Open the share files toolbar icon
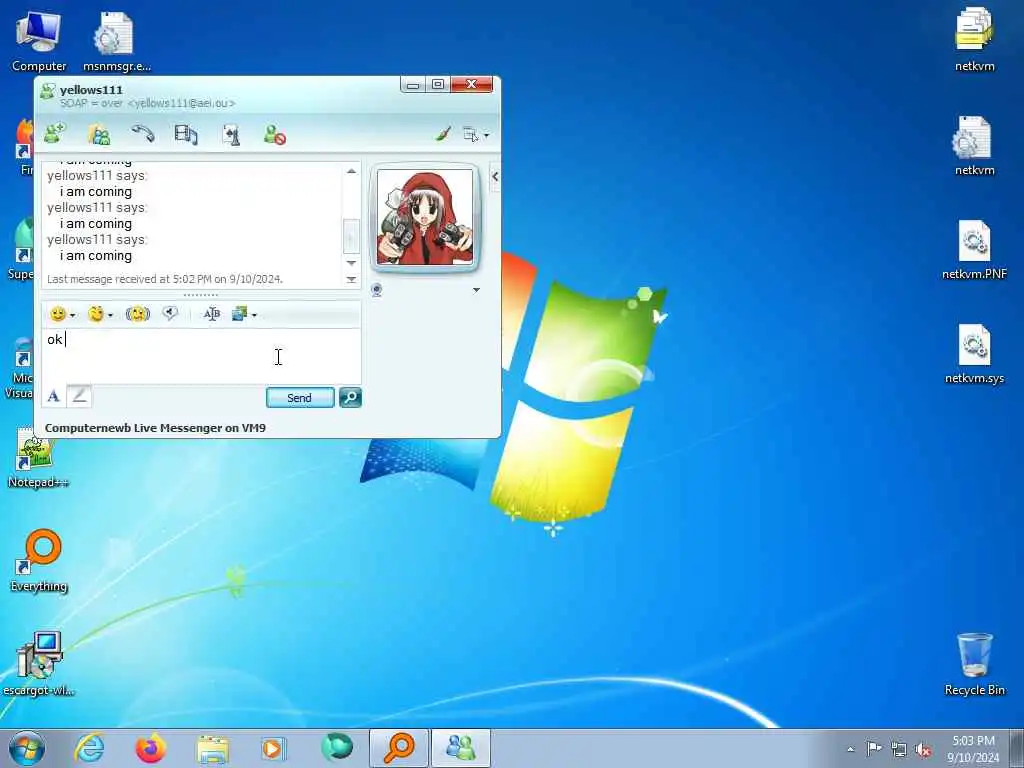The image size is (1024, 768). (99, 135)
